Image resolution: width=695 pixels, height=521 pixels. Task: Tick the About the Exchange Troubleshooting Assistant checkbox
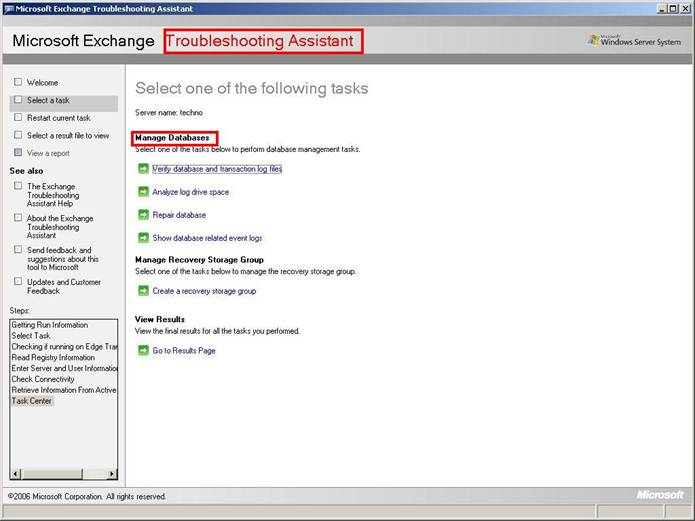[x=18, y=218]
